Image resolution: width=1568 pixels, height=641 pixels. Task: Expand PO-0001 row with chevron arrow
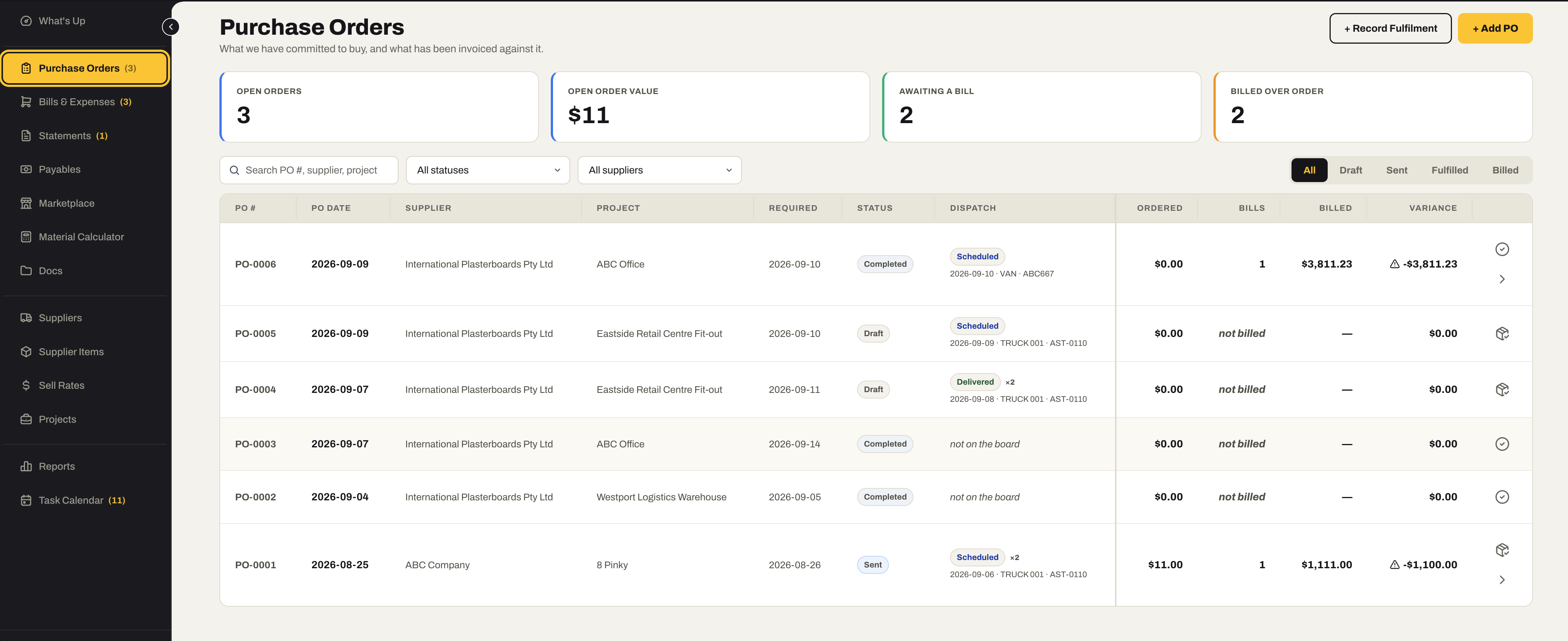click(x=1502, y=579)
